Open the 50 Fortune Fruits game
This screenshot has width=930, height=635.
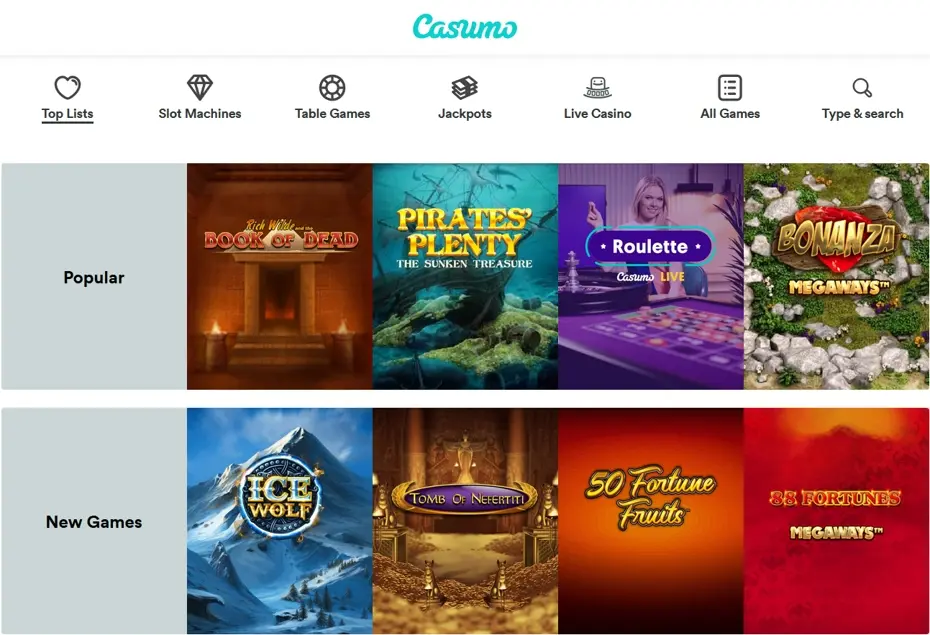pyautogui.click(x=651, y=521)
